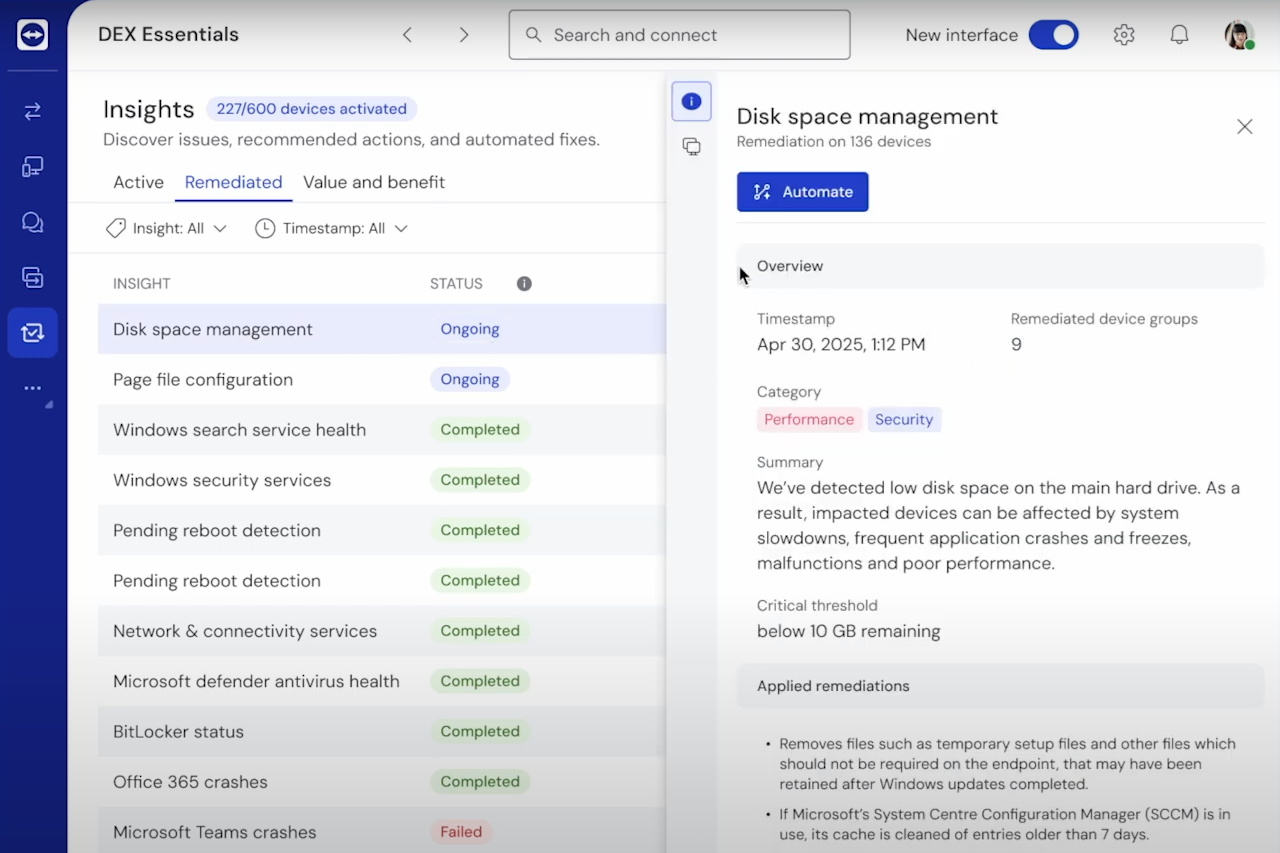
Task: Click the TeamViewer logo icon
Action: pos(32,35)
